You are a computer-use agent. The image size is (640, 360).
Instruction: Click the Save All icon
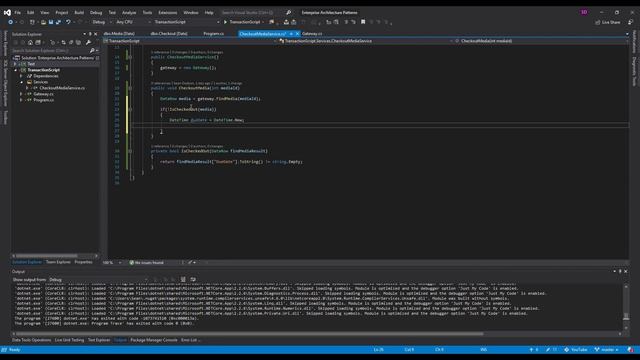tap(58, 22)
